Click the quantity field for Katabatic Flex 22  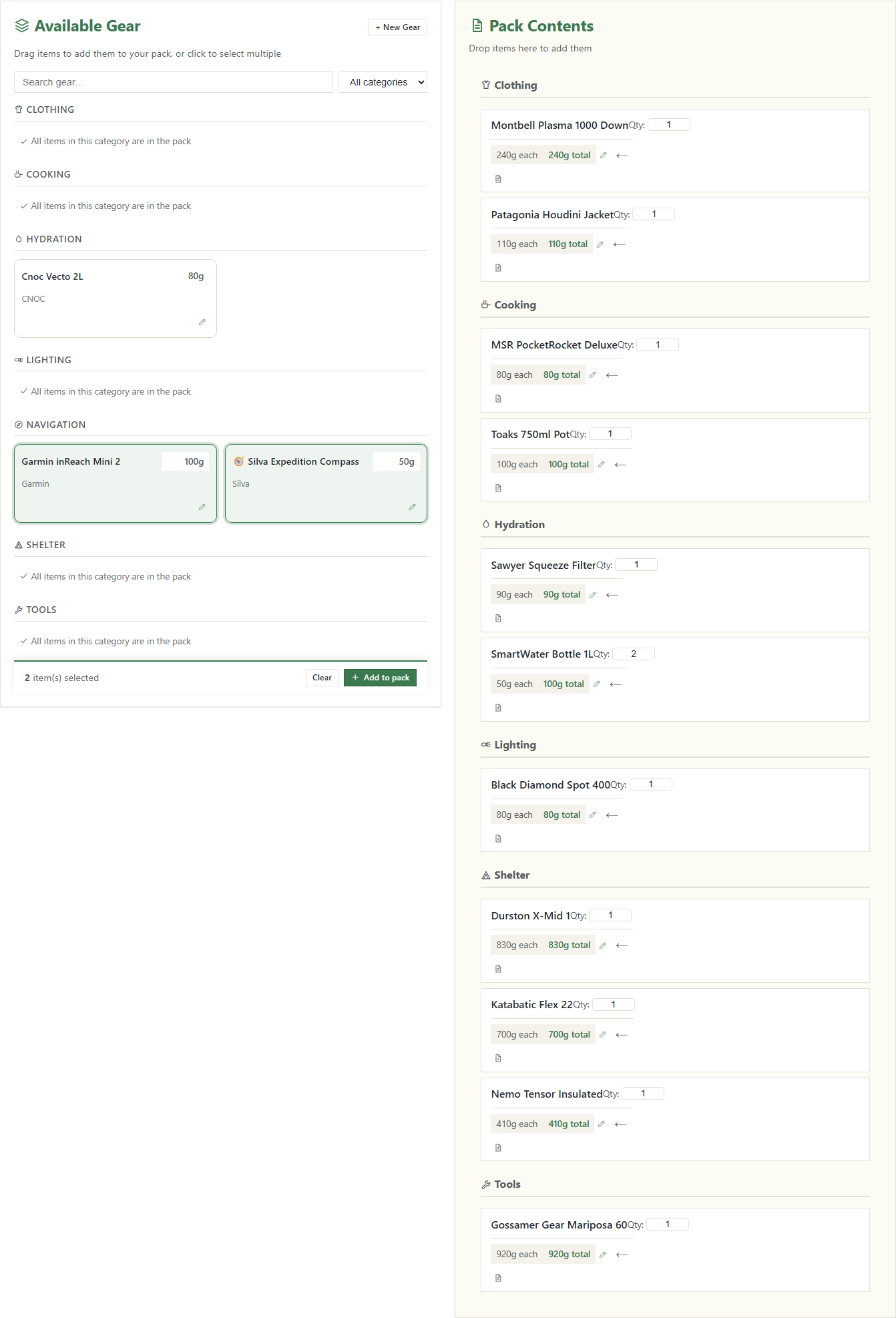click(x=614, y=1005)
